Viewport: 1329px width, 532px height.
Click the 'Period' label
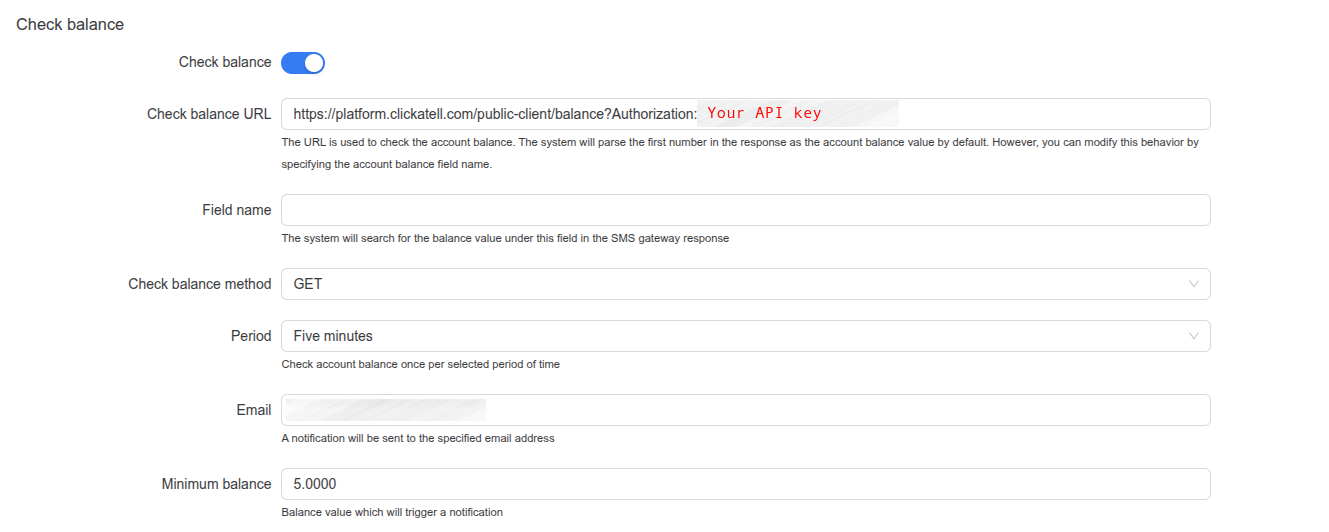tap(251, 336)
